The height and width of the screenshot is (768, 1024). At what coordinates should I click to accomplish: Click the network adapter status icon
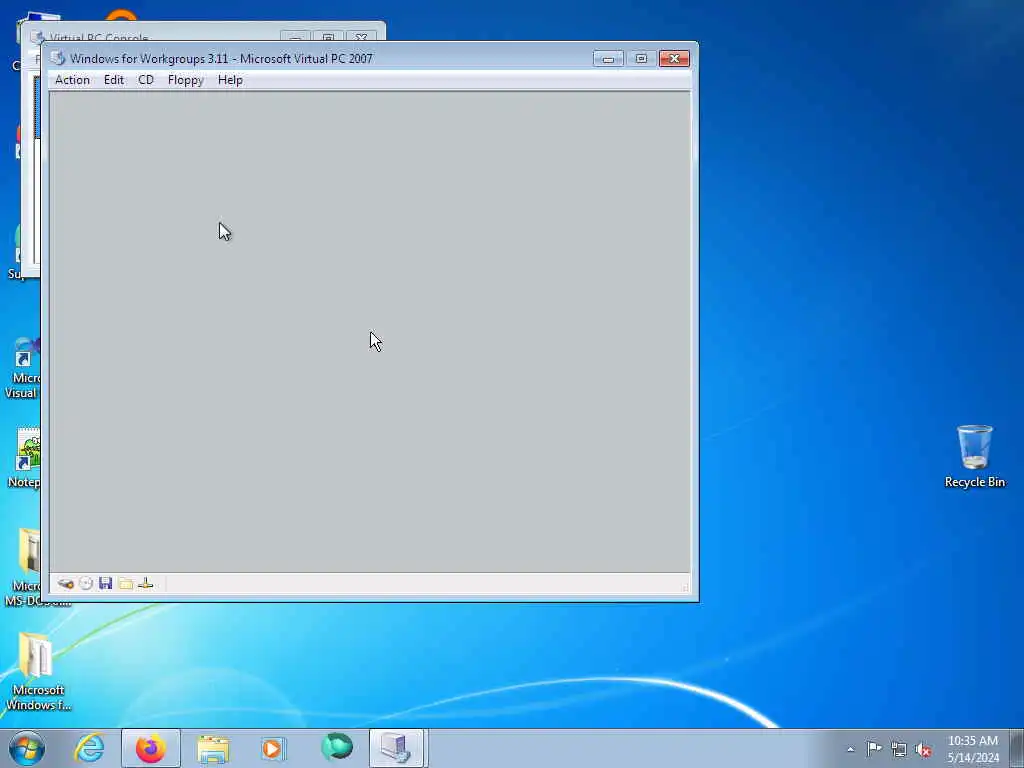[x=146, y=583]
